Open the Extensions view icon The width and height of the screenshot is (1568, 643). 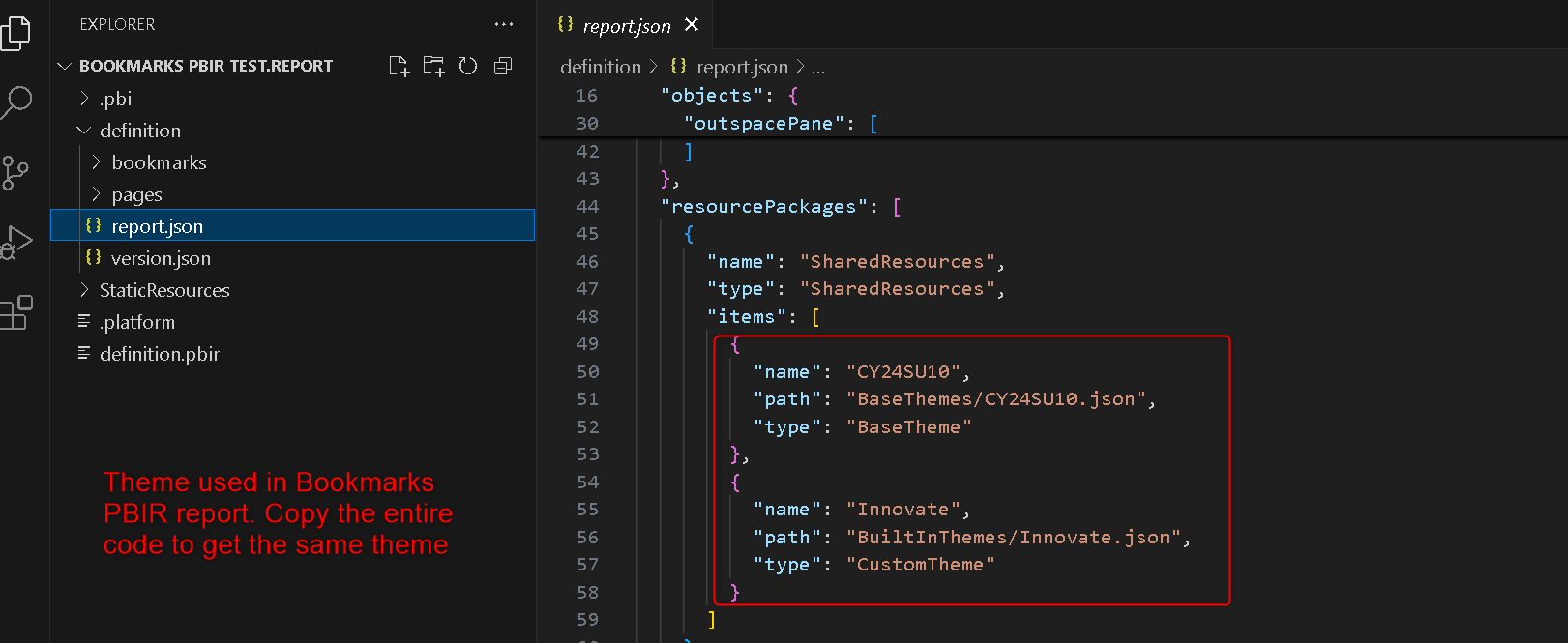(x=16, y=312)
